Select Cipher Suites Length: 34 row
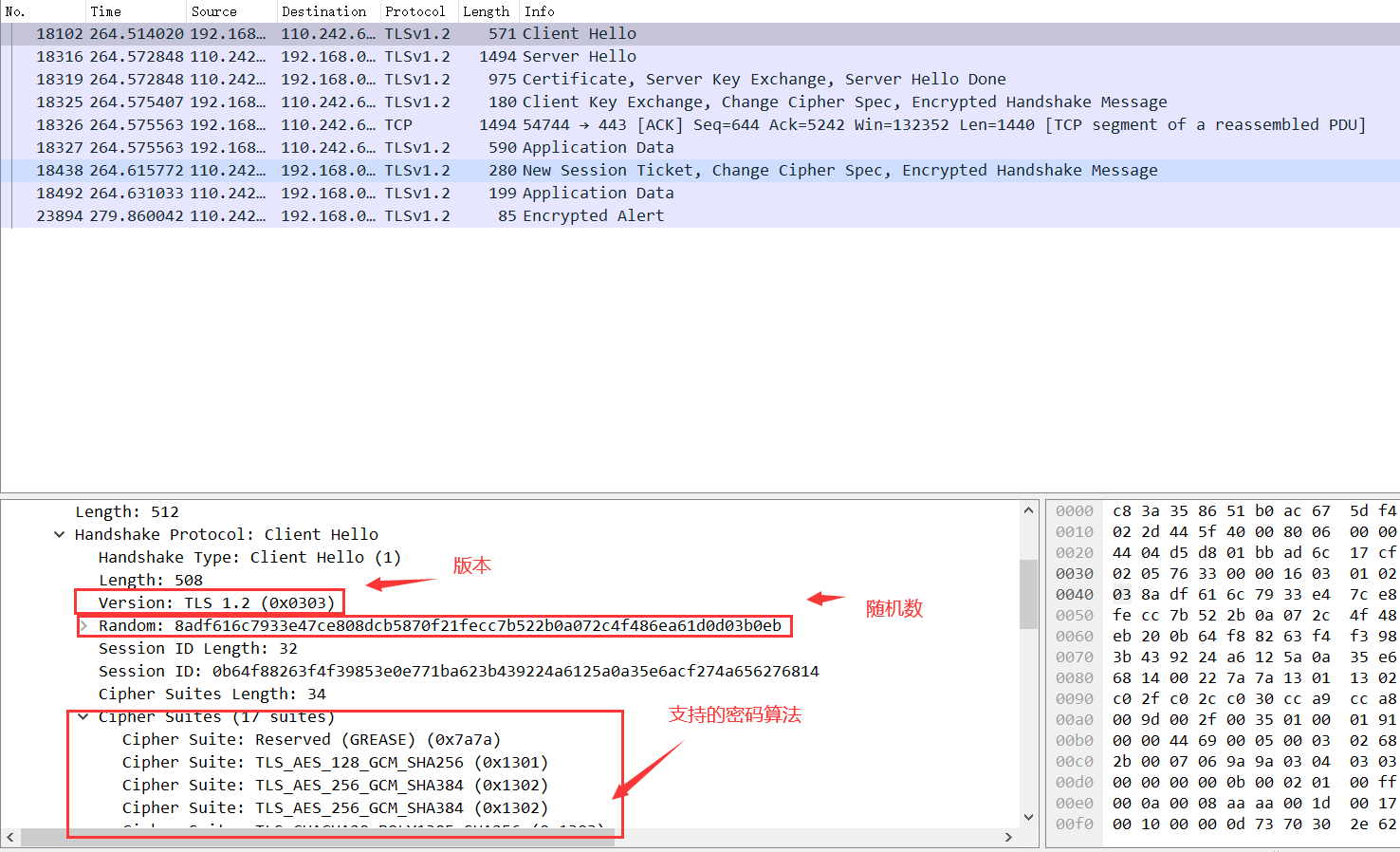Image resolution: width=1400 pixels, height=852 pixels. 212,695
